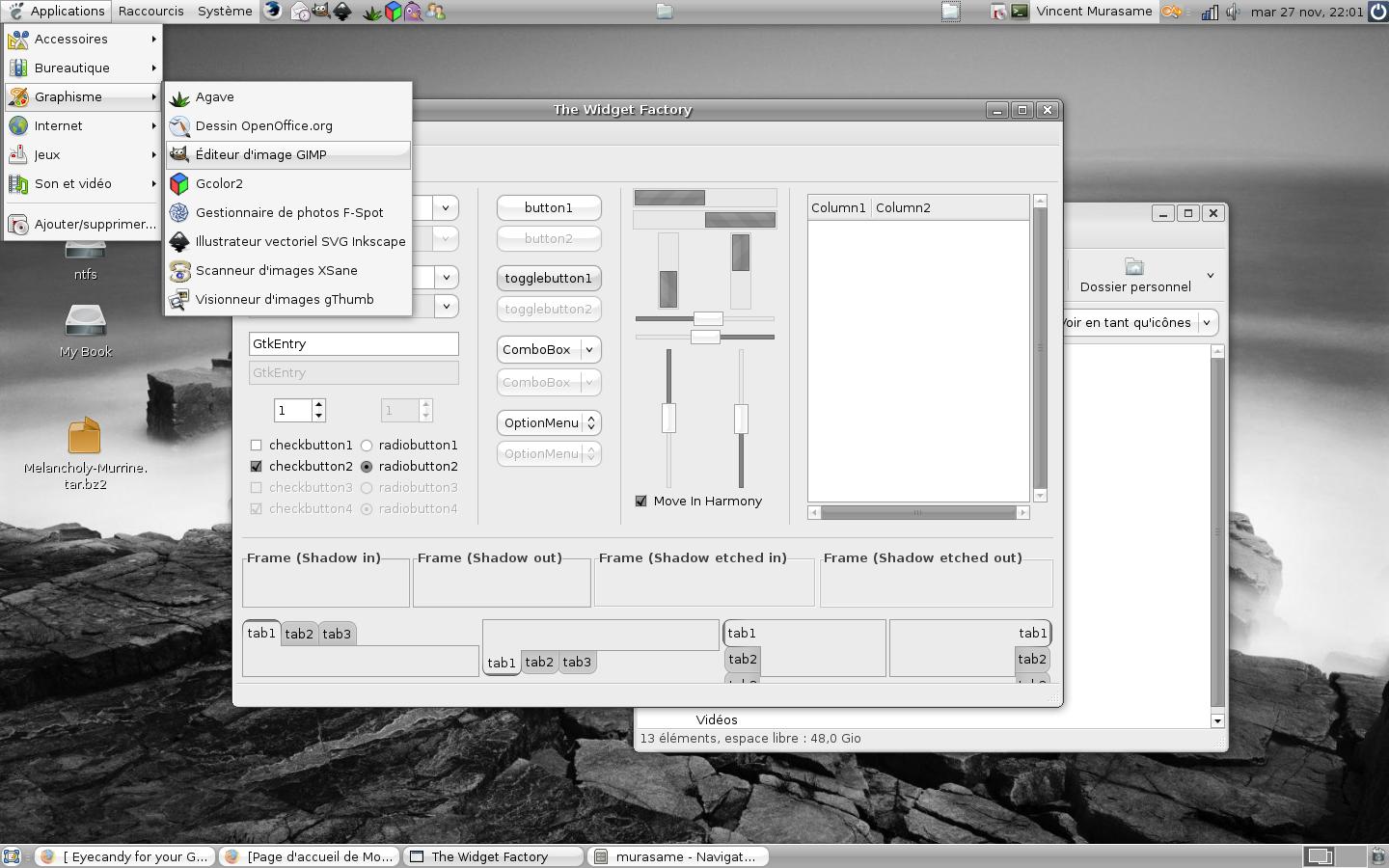Viewport: 1389px width, 868px height.
Task: Click the Agave icon in Graphisme submenu
Action: click(x=179, y=97)
